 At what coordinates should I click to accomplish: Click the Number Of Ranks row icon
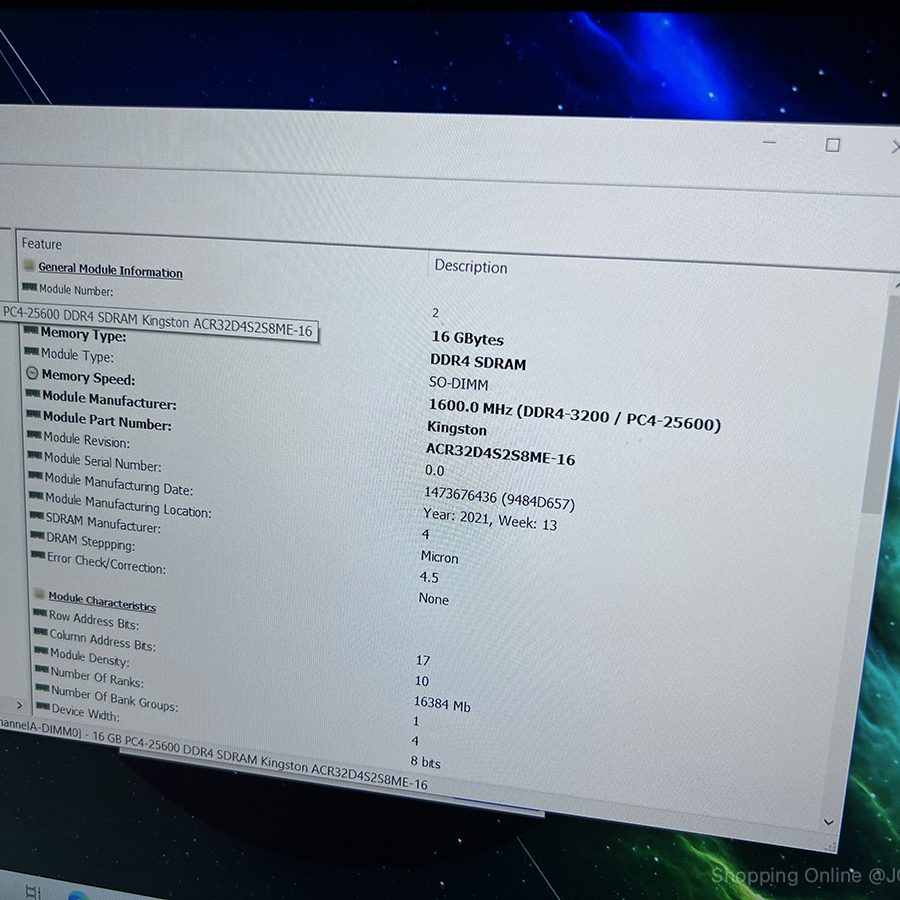point(42,669)
